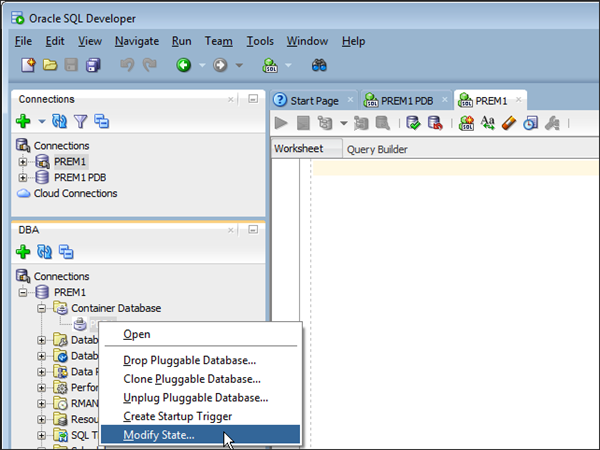This screenshot has width=600, height=450.
Task: Click SQL Tuning Advisor icon
Action: pyautogui.click(x=383, y=123)
